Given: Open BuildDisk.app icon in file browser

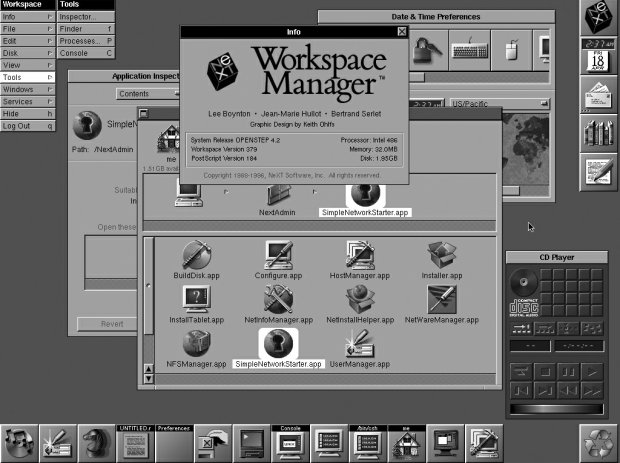Looking at the screenshot, I should click(x=197, y=255).
